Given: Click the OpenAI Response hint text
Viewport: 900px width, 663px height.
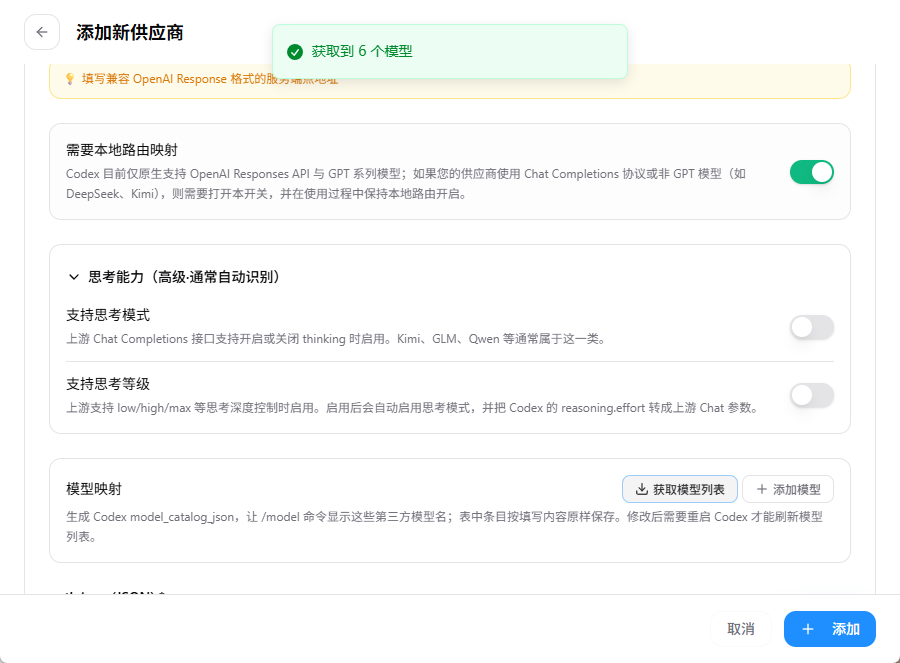Looking at the screenshot, I should (x=210, y=79).
